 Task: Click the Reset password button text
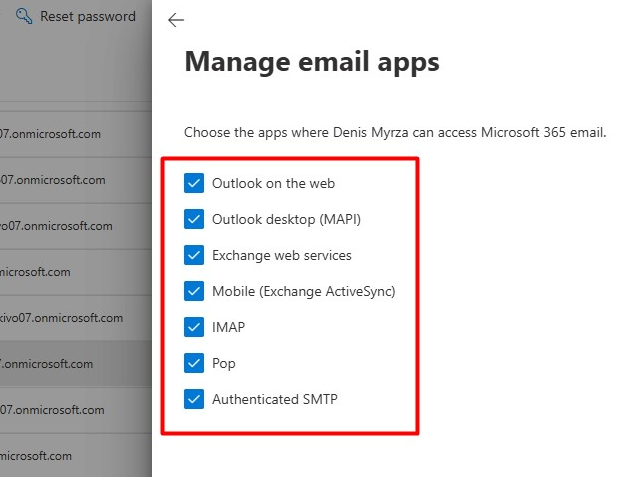[x=87, y=16]
